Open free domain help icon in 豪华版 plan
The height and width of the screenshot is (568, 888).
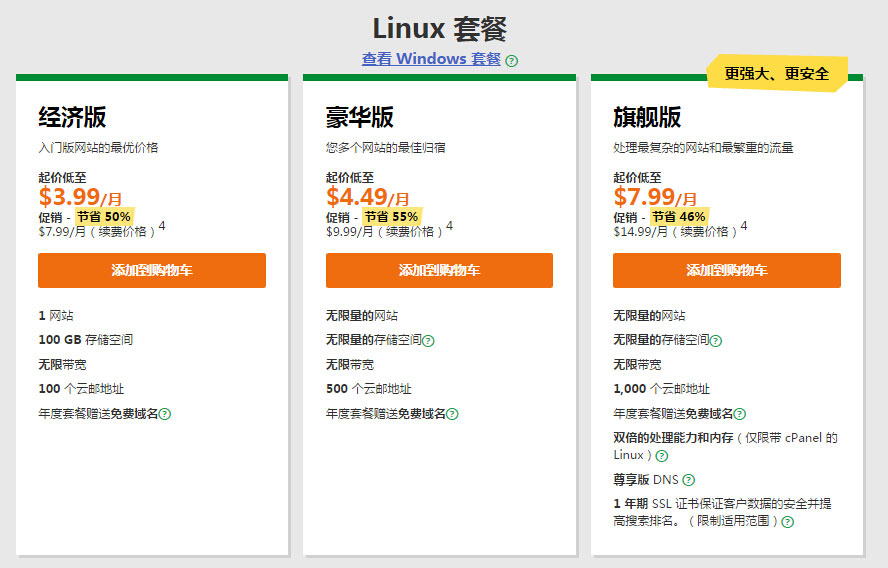pyautogui.click(x=453, y=414)
